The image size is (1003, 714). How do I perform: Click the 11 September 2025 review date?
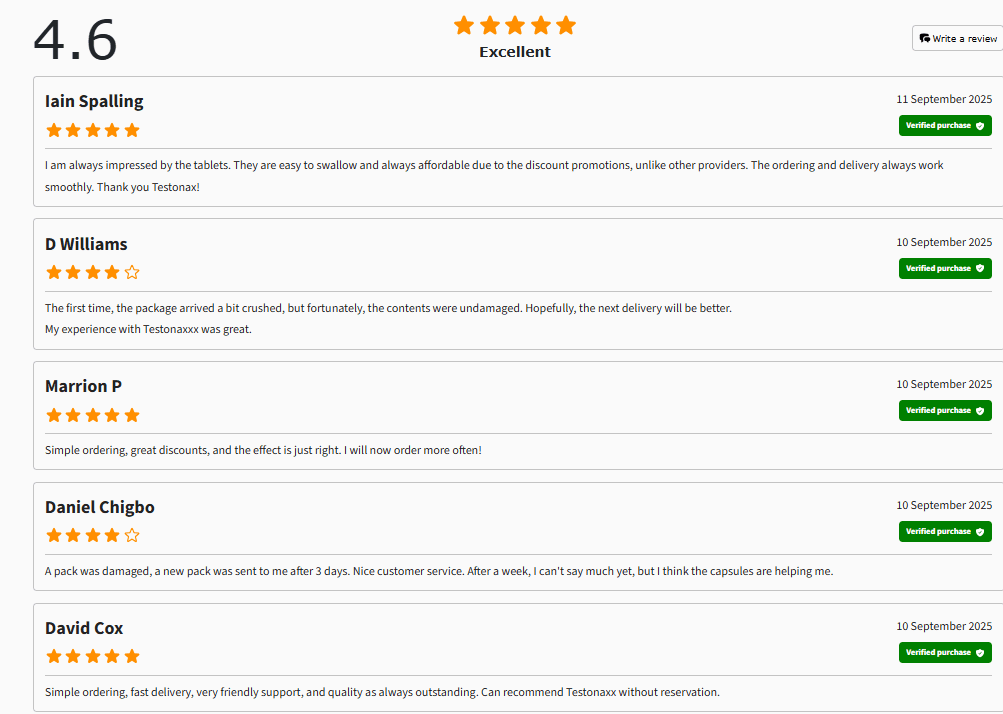pos(944,99)
